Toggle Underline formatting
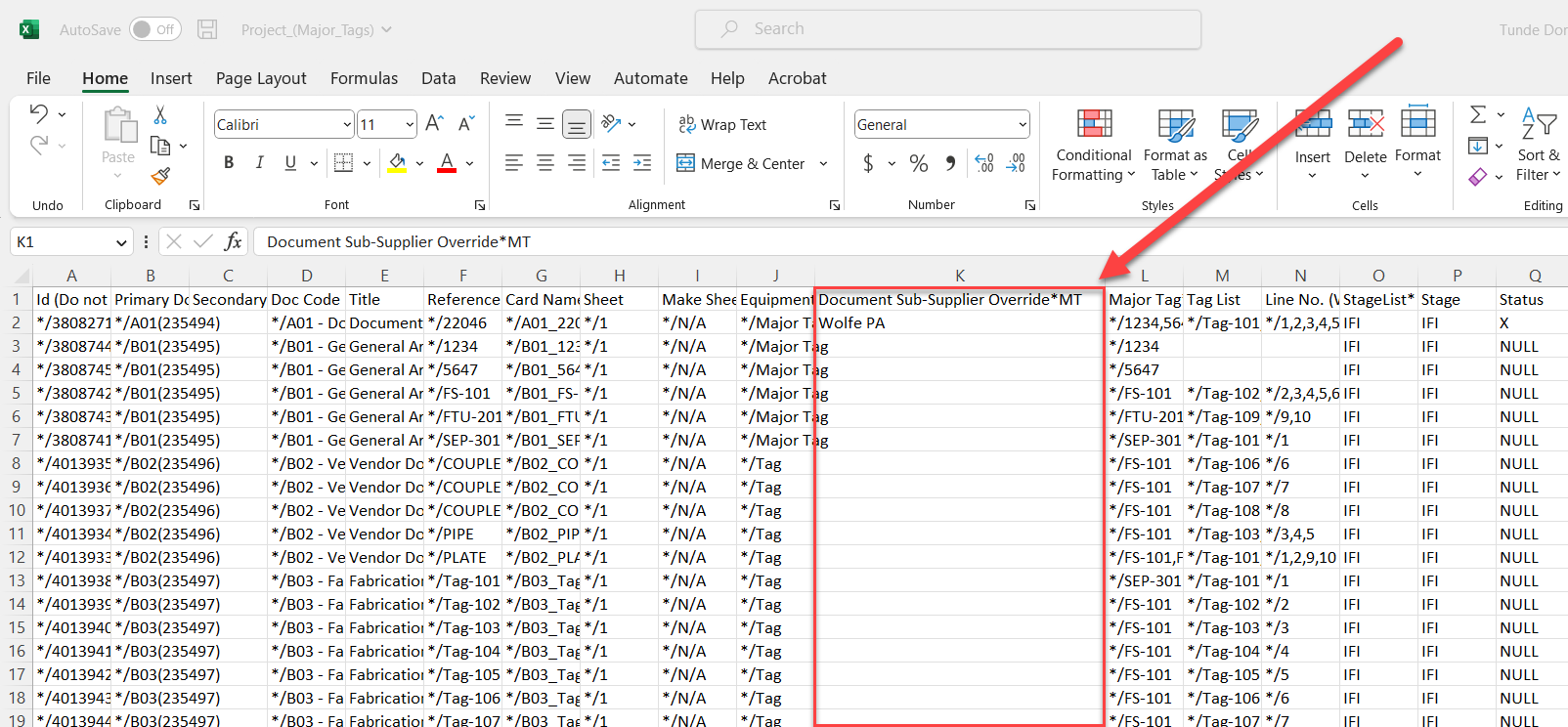This screenshot has height=727, width=1568. 290,163
